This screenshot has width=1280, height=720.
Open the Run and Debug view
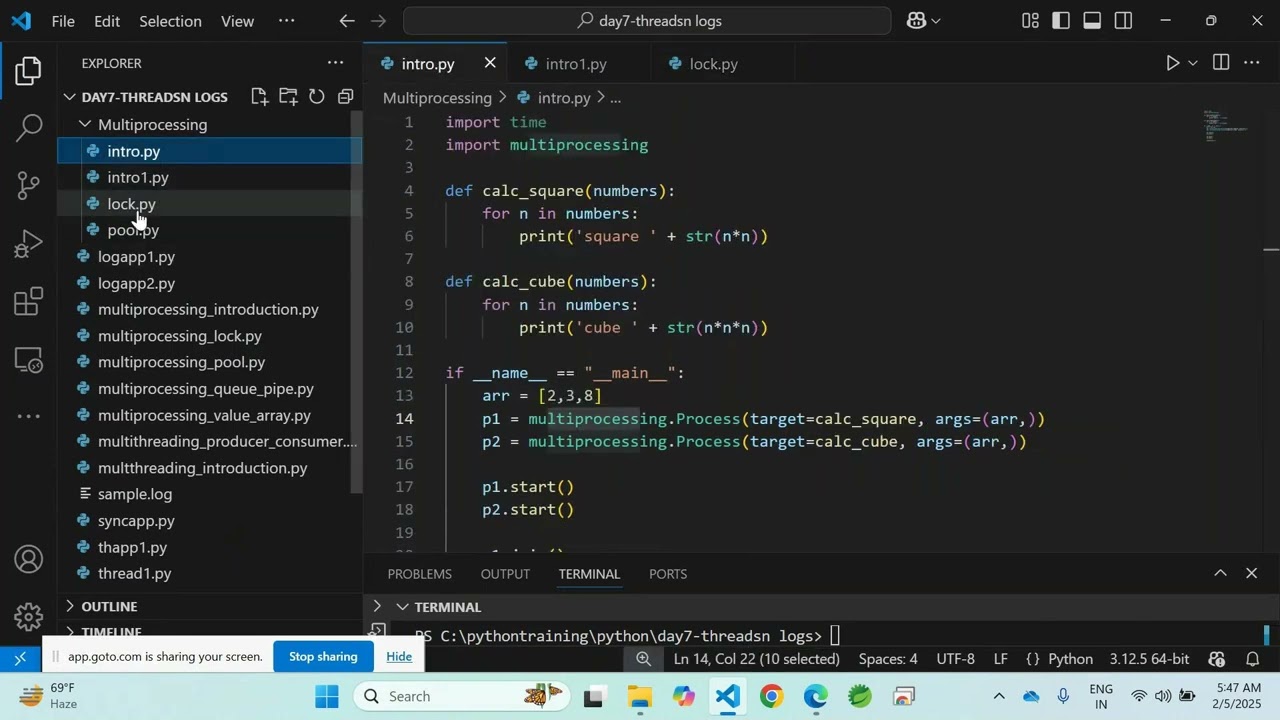click(28, 243)
